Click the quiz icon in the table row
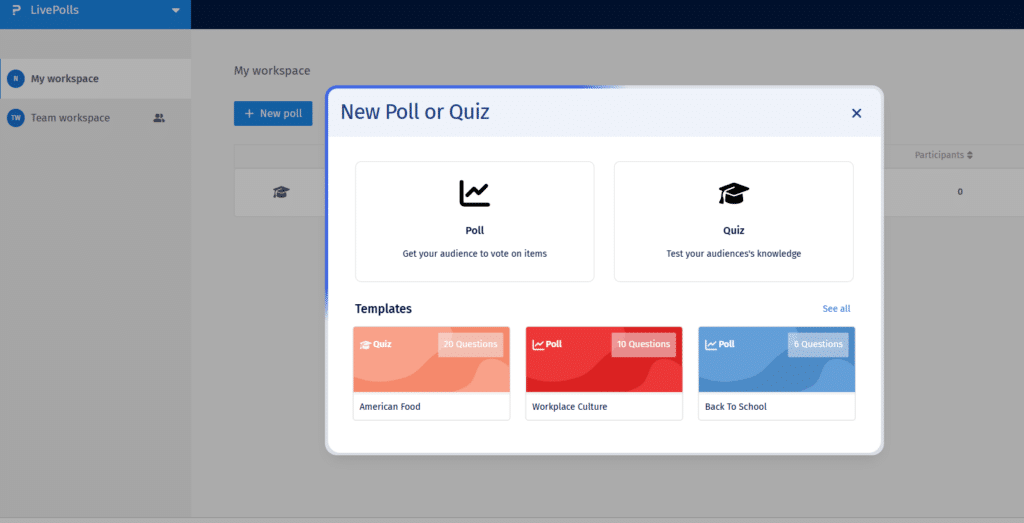Image resolution: width=1024 pixels, height=523 pixels. point(281,192)
